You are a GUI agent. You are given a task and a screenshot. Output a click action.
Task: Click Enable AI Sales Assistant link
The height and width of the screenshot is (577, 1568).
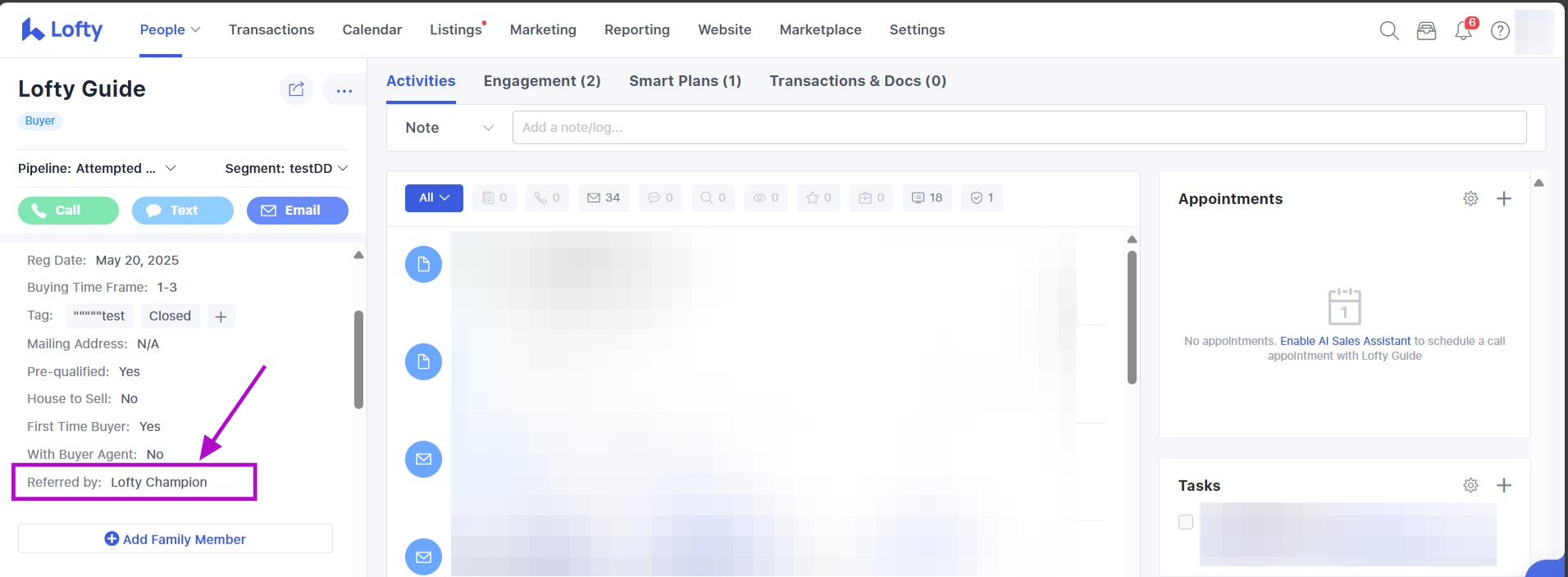[1345, 341]
